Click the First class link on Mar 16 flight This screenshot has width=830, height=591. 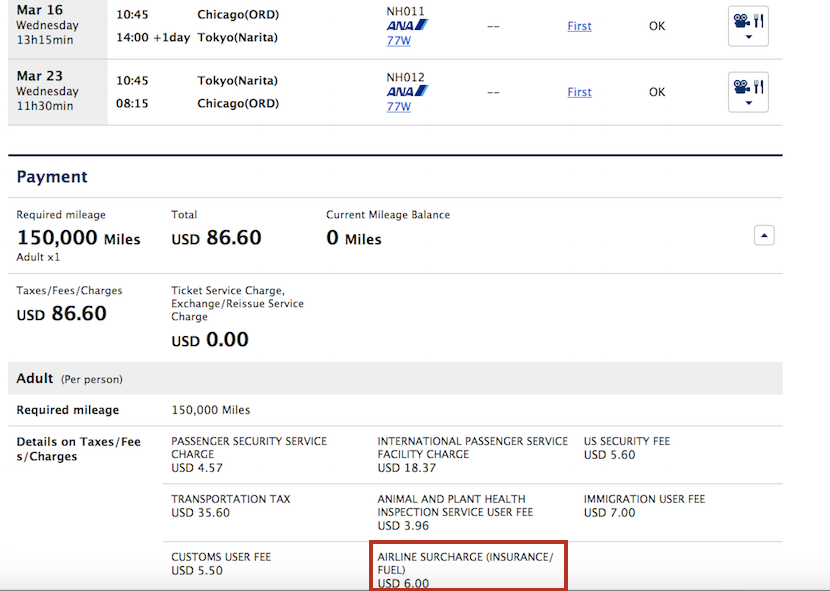[x=579, y=26]
